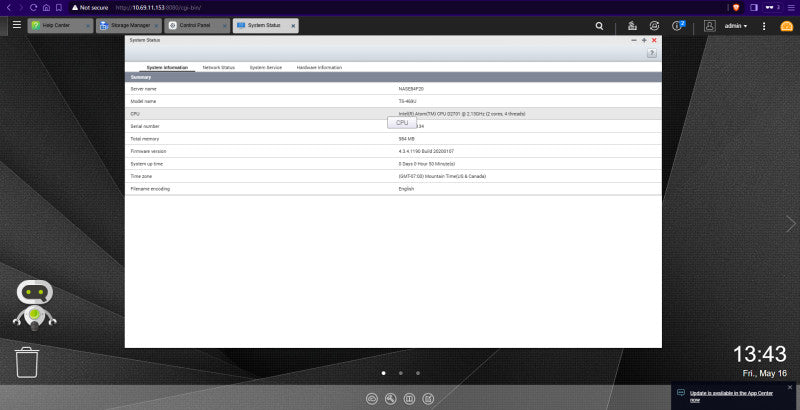Open the browser hamburger menu
800x410 pixels.
coord(791,8)
